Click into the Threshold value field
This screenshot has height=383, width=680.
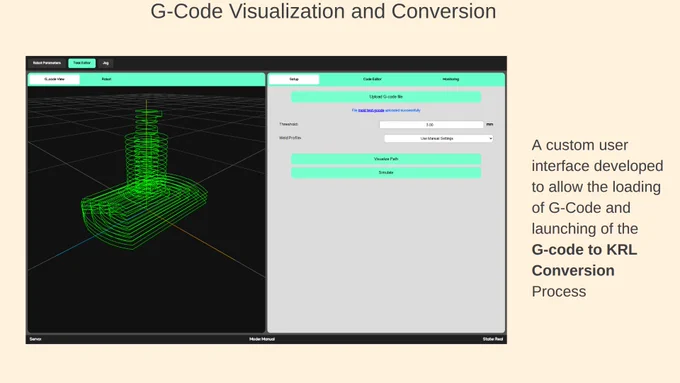tap(431, 124)
